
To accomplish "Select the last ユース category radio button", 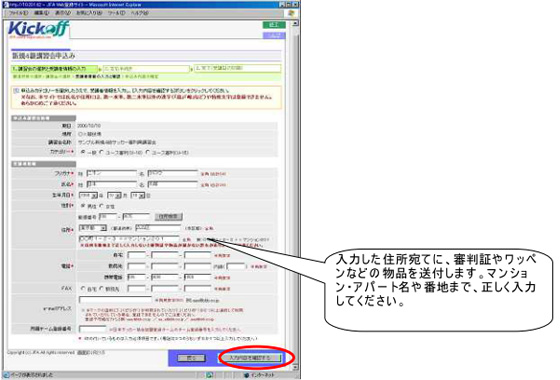I will tap(148, 152).
